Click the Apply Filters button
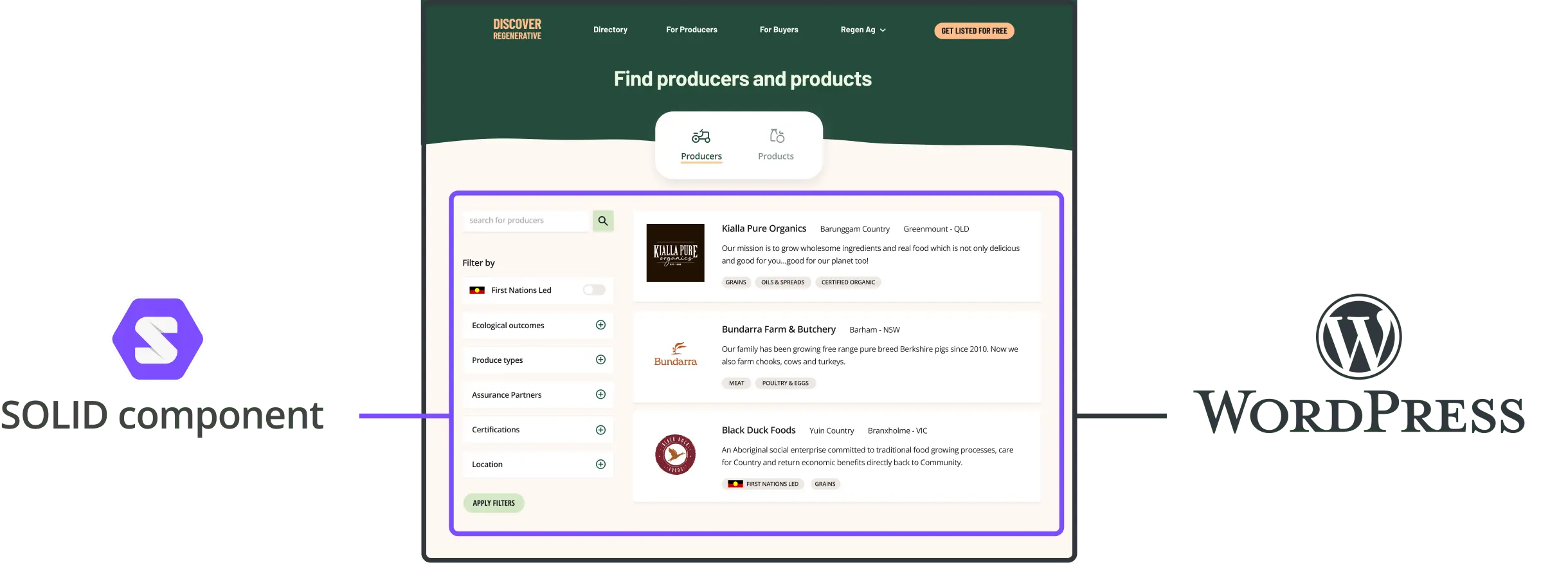 pos(494,503)
